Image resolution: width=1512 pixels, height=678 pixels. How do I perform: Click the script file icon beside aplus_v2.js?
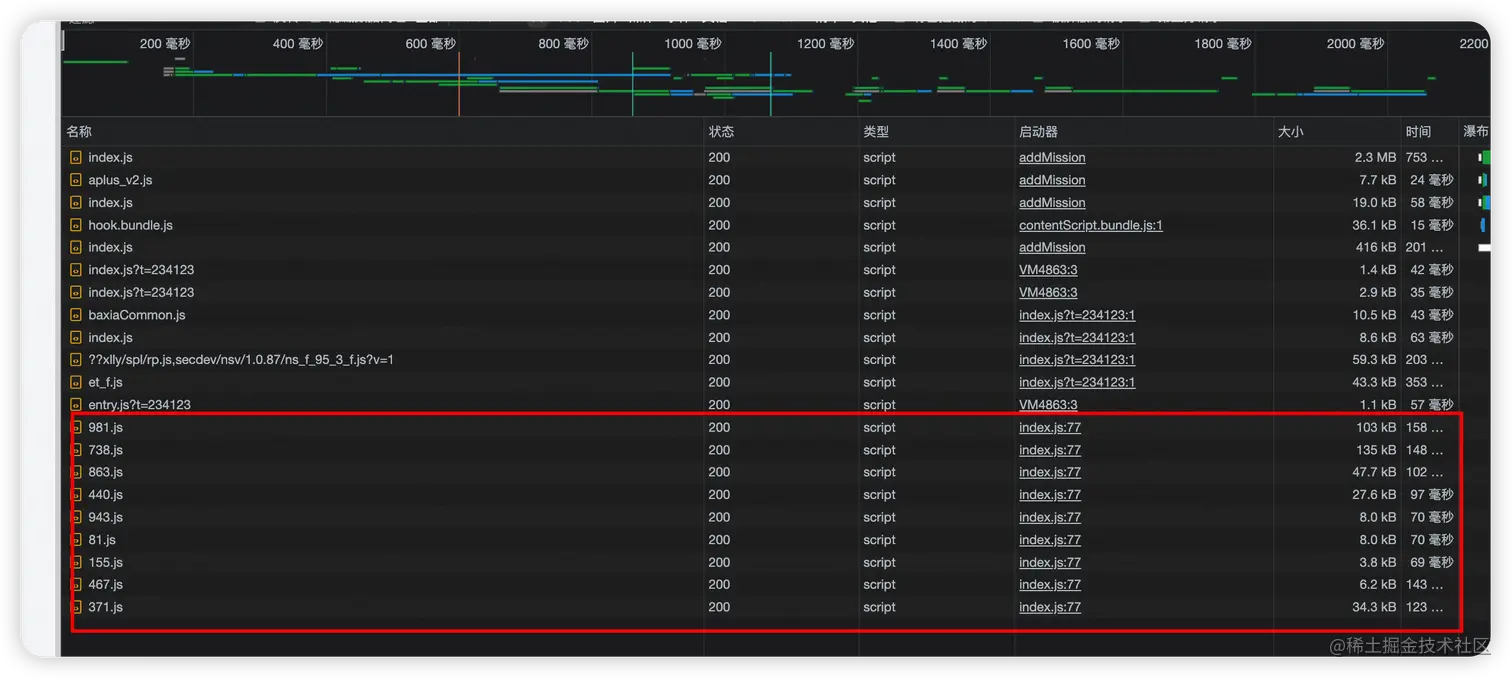click(x=76, y=180)
